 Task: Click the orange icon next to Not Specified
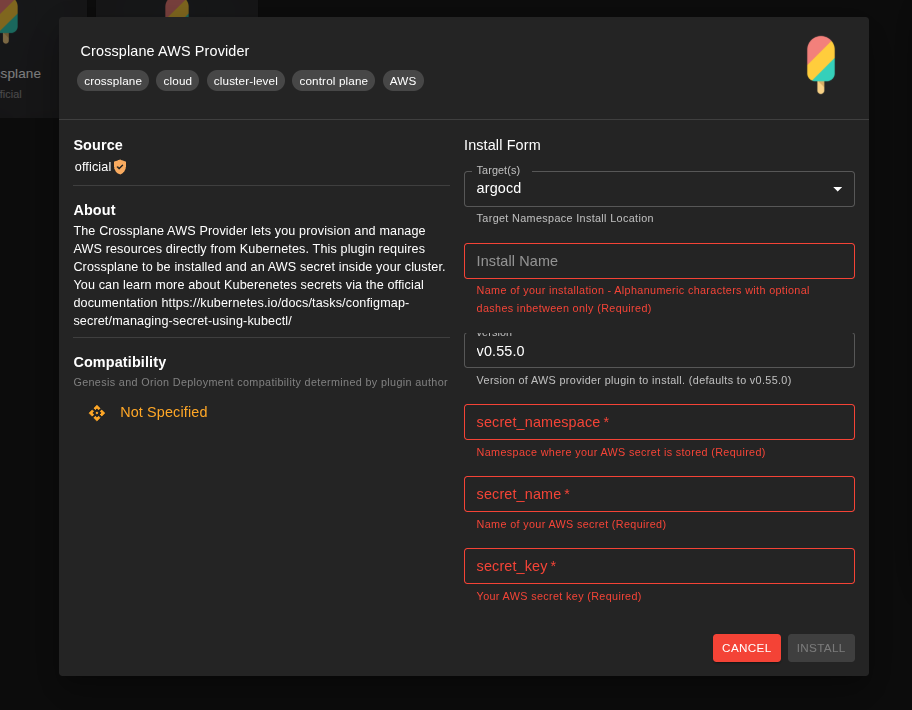(x=96, y=412)
